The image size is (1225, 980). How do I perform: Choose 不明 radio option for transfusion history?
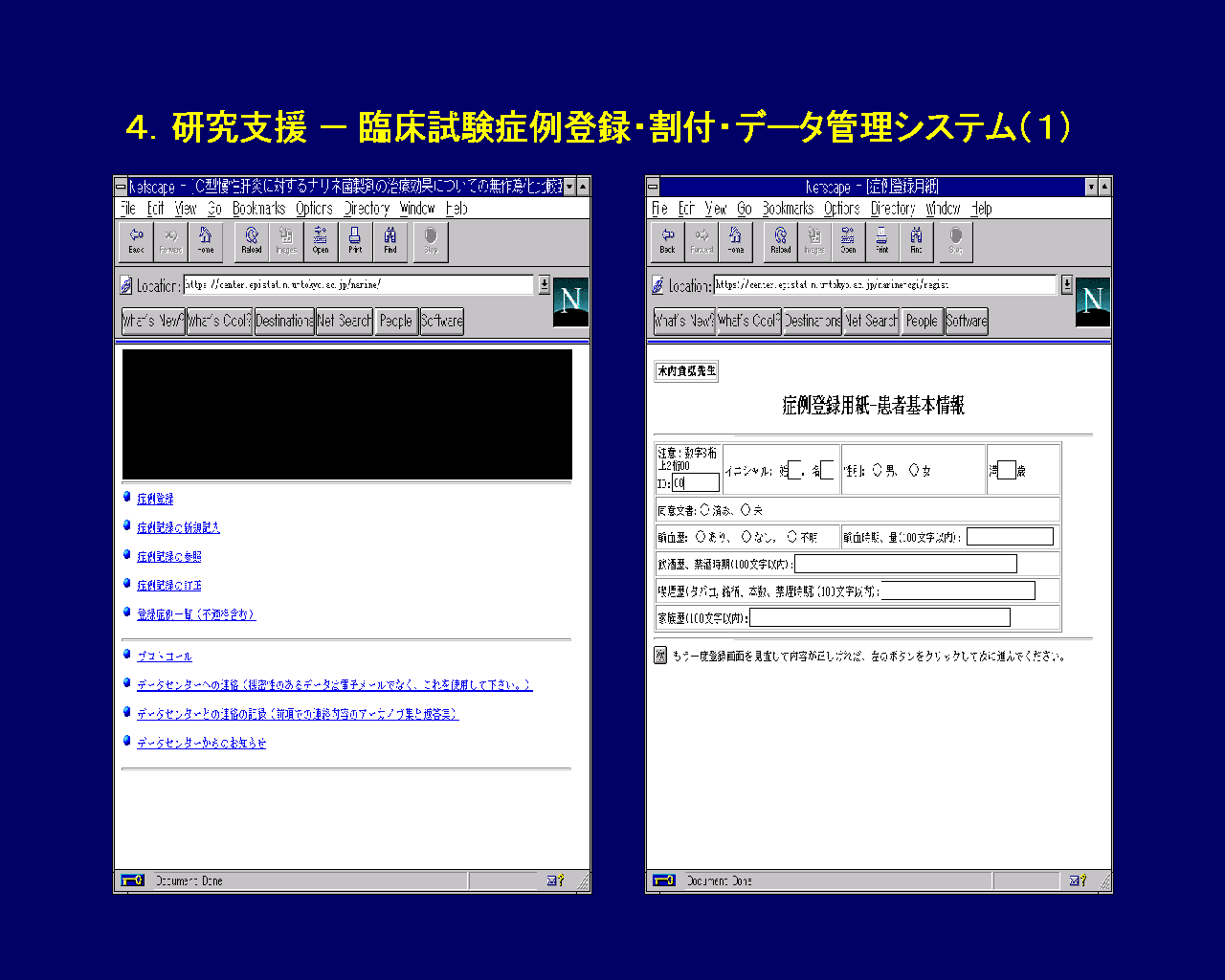pyautogui.click(x=792, y=537)
